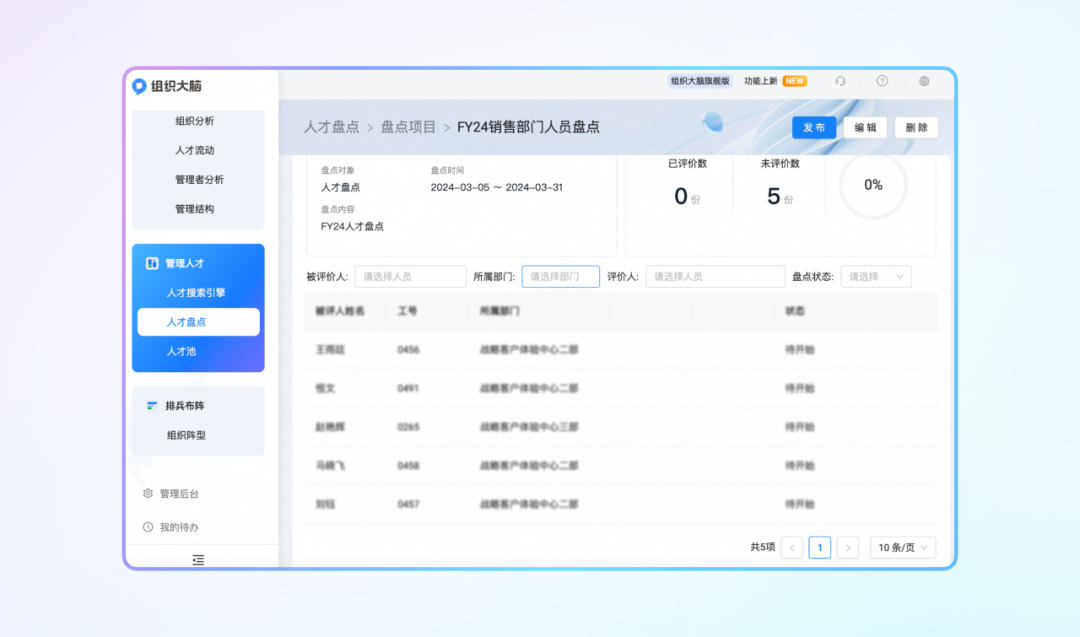Open the 10条/页 page size dropdown
The width and height of the screenshot is (1080, 637).
point(903,547)
